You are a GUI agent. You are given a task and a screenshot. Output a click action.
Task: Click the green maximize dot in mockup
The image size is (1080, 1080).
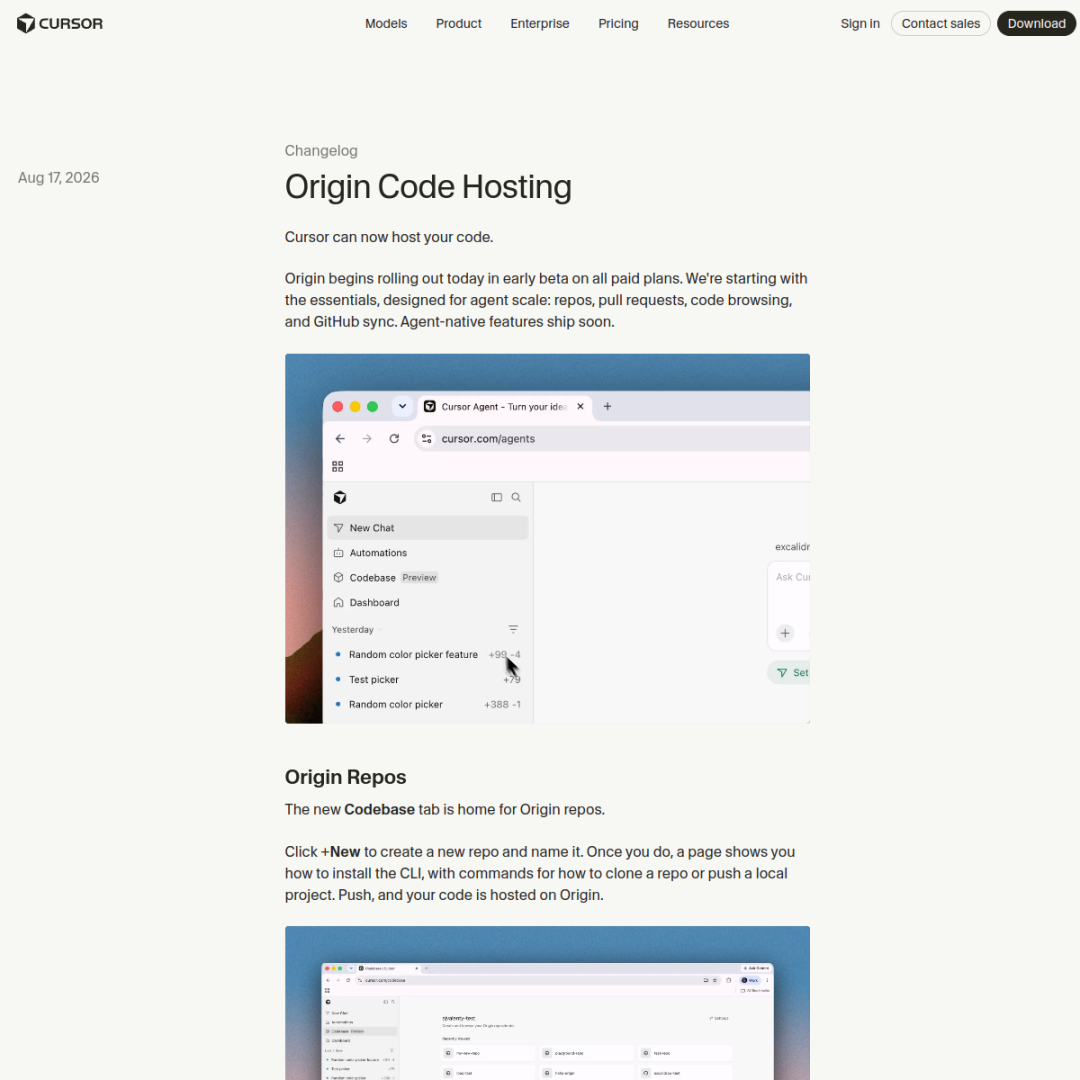coord(372,406)
